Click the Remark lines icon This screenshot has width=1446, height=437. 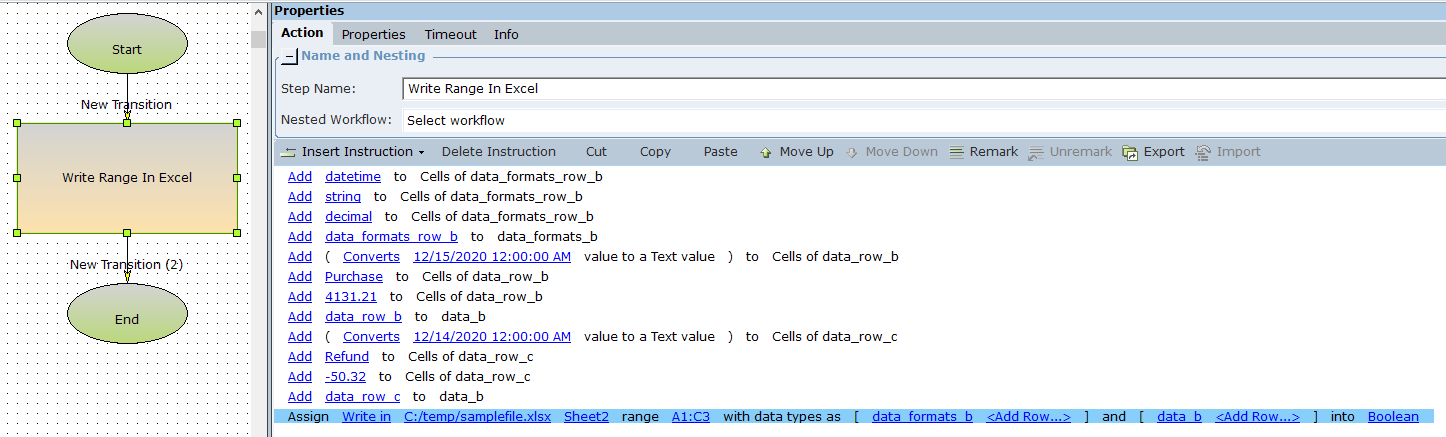point(956,152)
